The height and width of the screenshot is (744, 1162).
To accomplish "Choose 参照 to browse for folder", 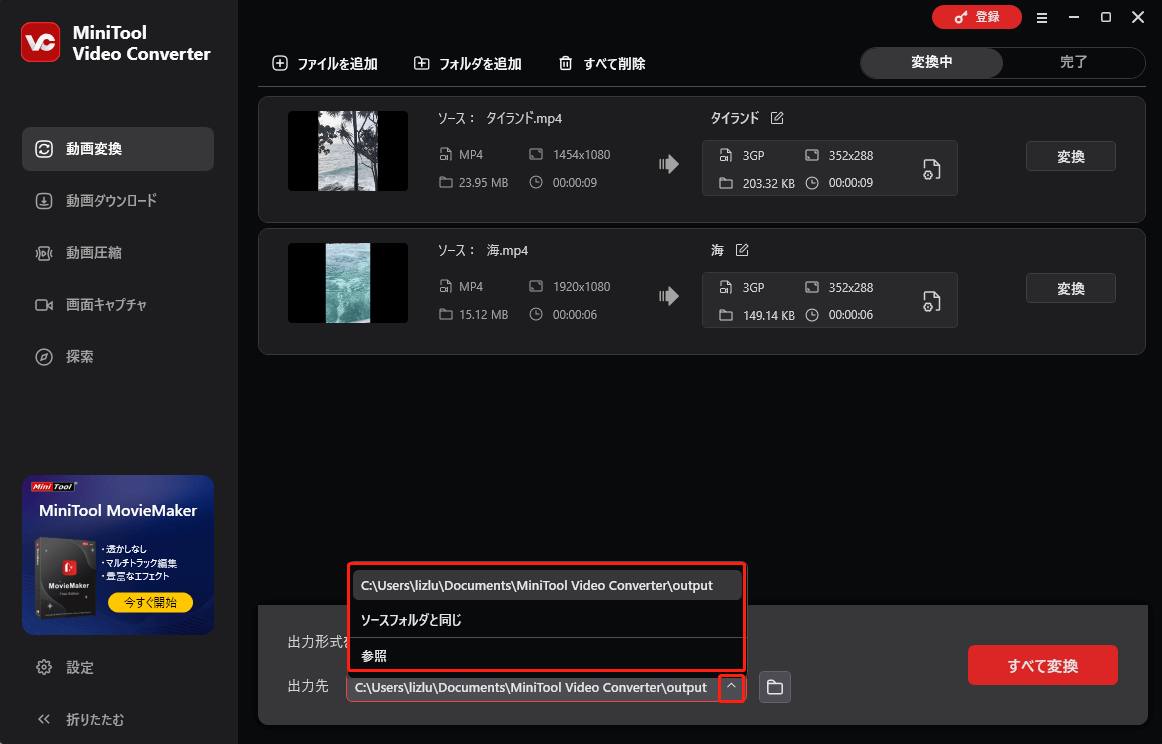I will 547,656.
